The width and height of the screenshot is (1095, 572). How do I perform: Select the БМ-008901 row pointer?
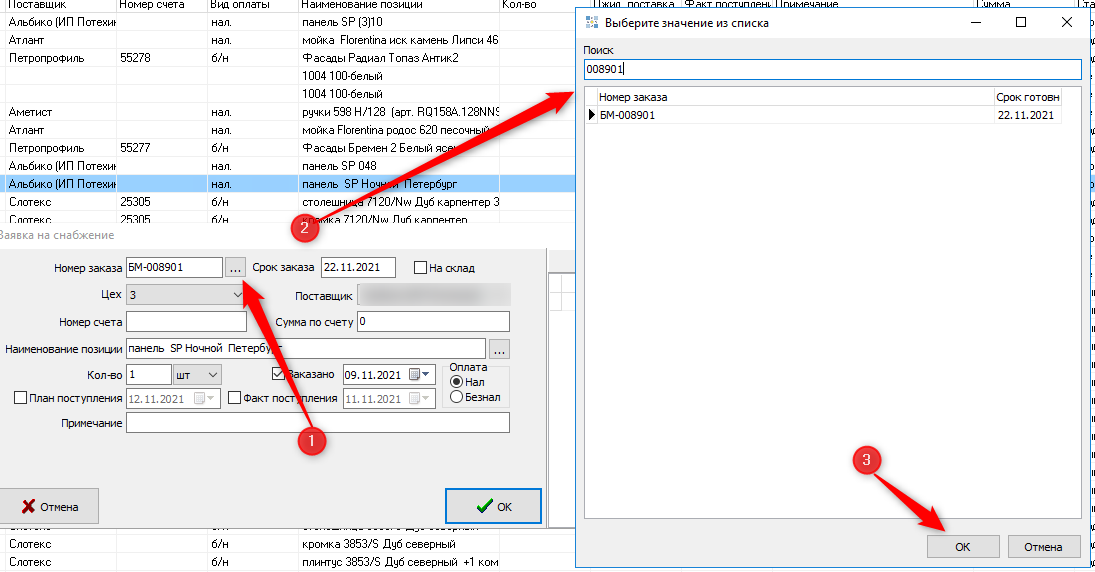point(591,115)
